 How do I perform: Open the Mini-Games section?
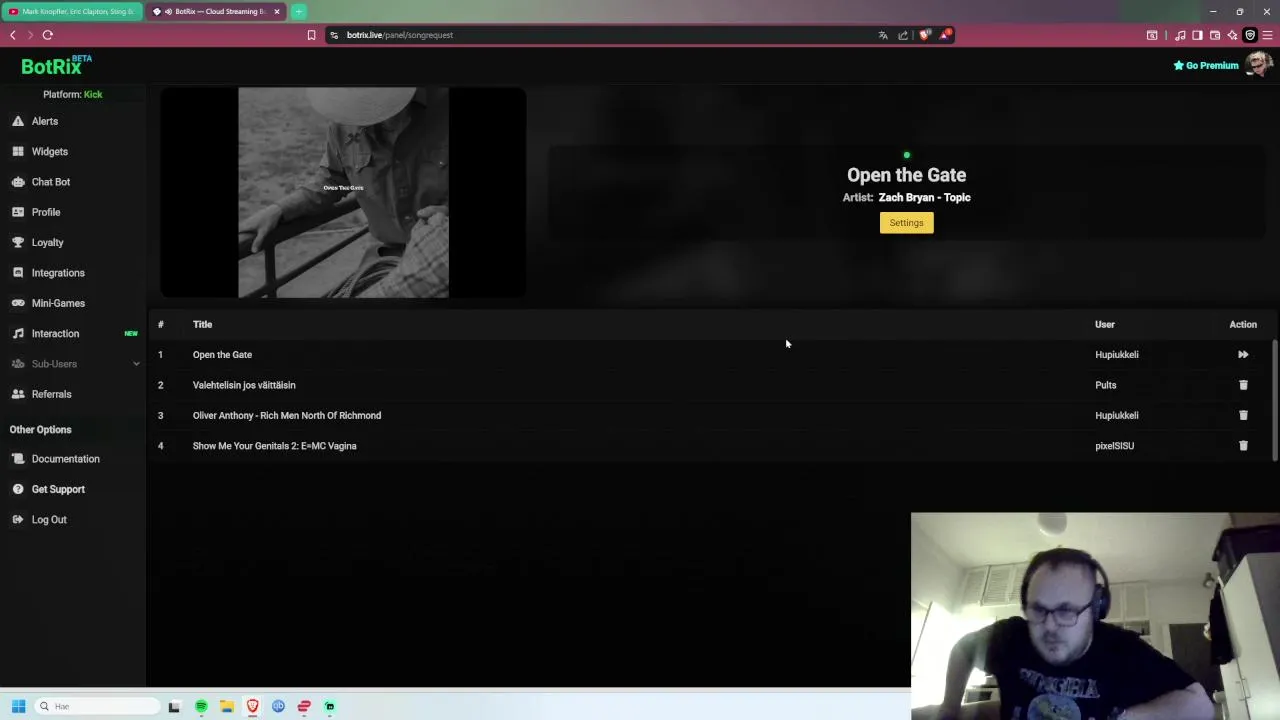click(x=58, y=303)
